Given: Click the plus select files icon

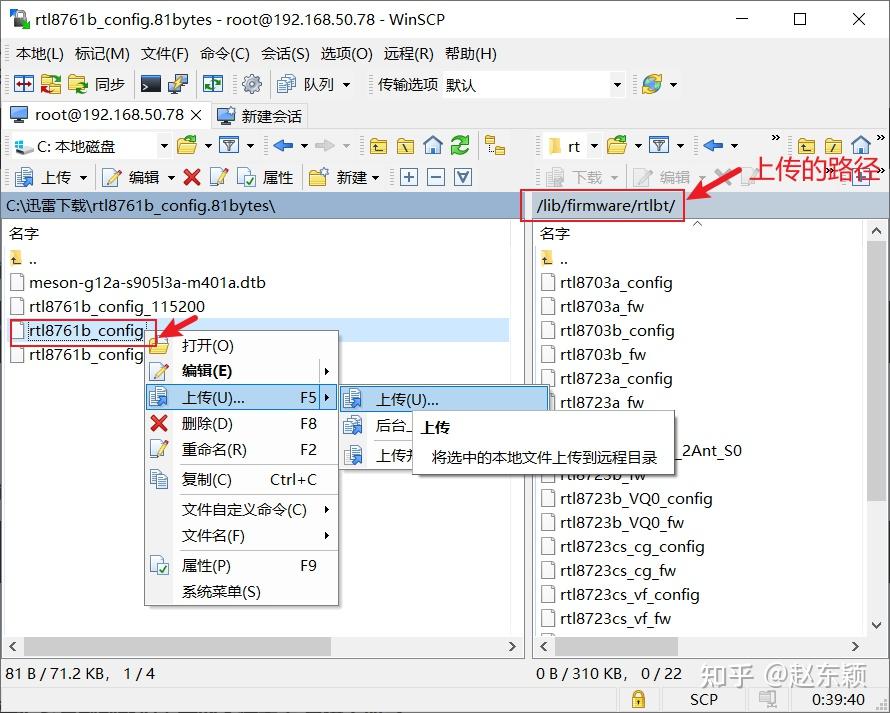Looking at the screenshot, I should 409,178.
